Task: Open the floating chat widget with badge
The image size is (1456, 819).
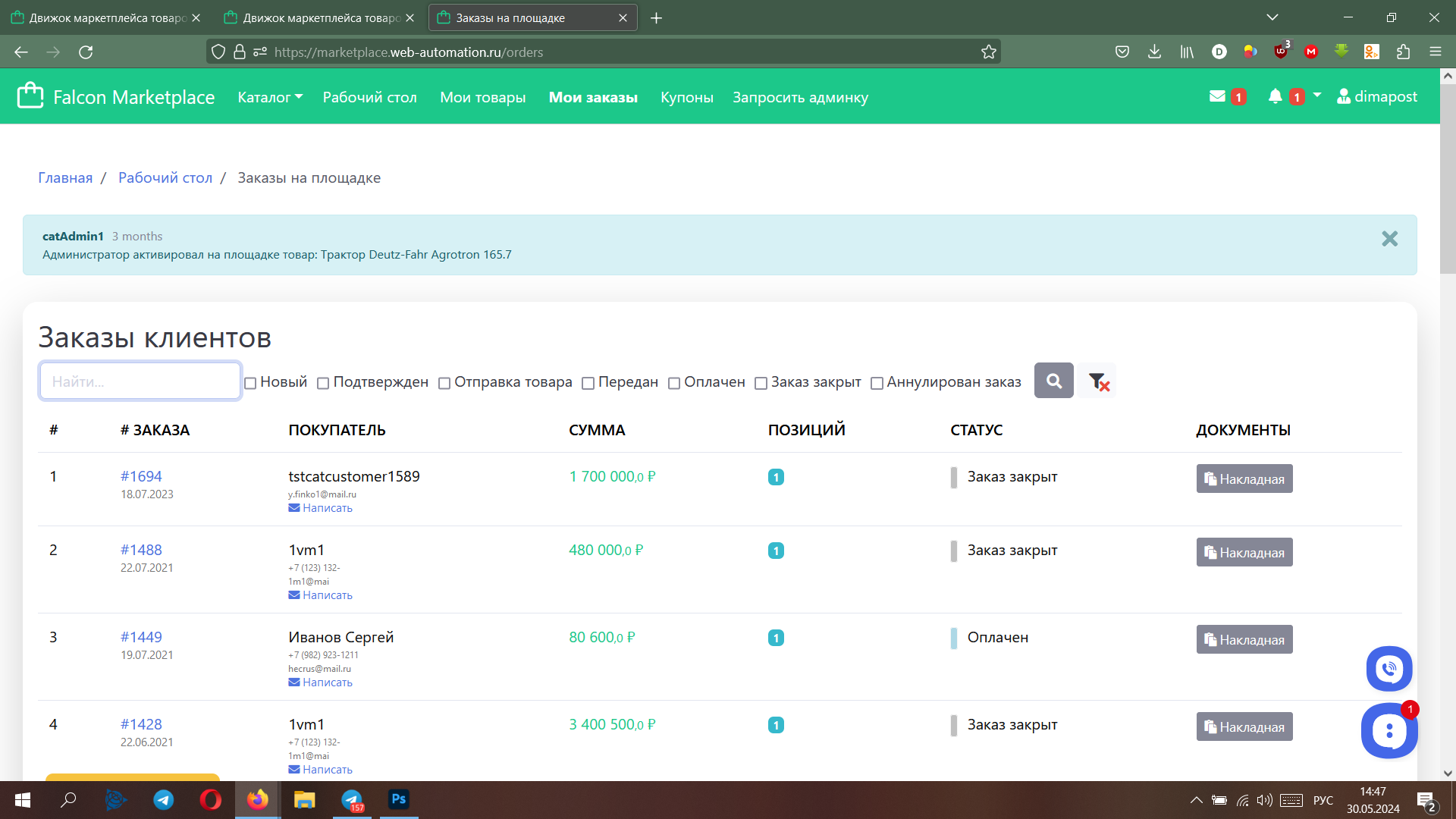Action: tap(1389, 730)
